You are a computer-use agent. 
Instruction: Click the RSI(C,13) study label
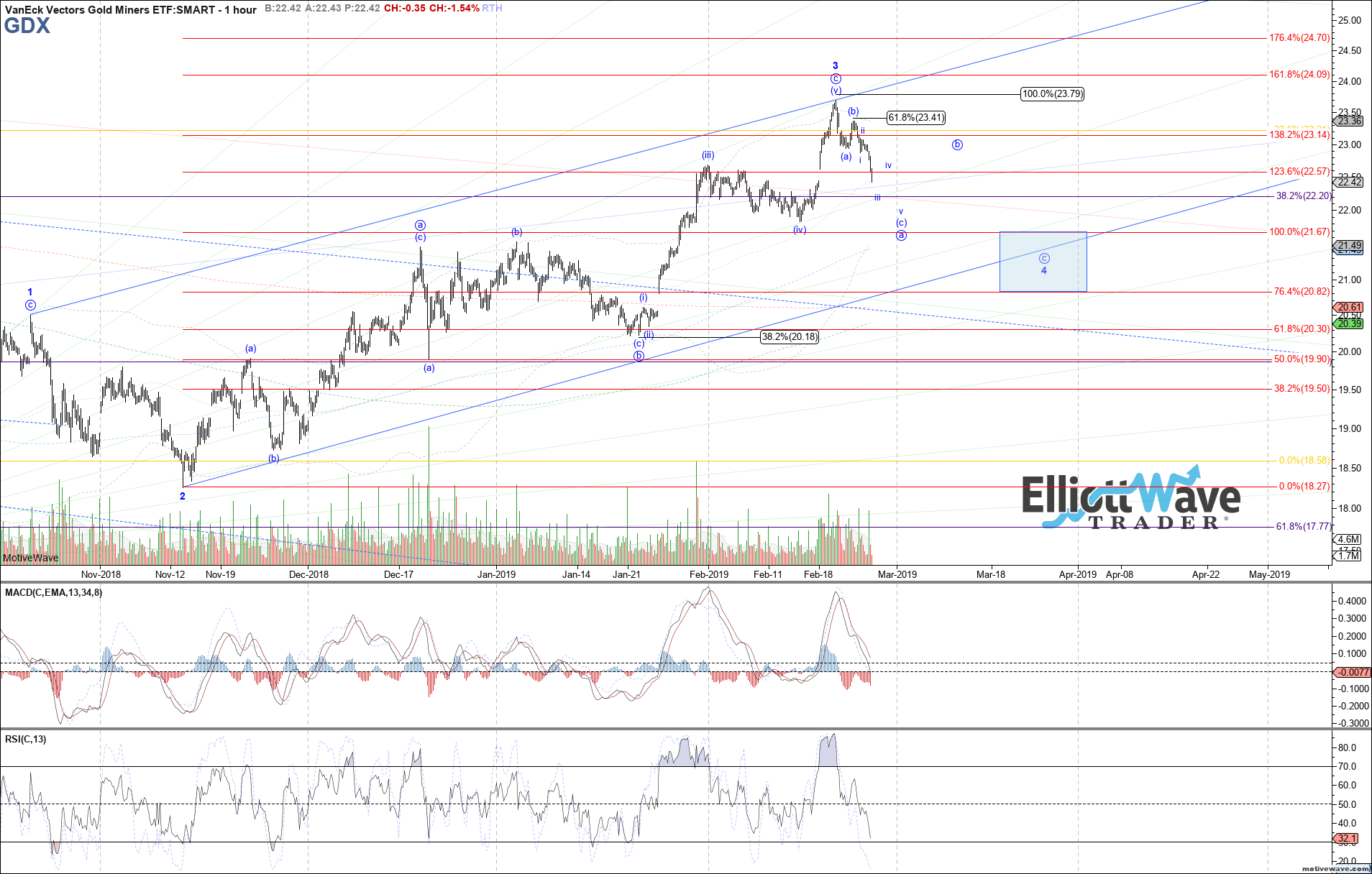pyautogui.click(x=26, y=739)
